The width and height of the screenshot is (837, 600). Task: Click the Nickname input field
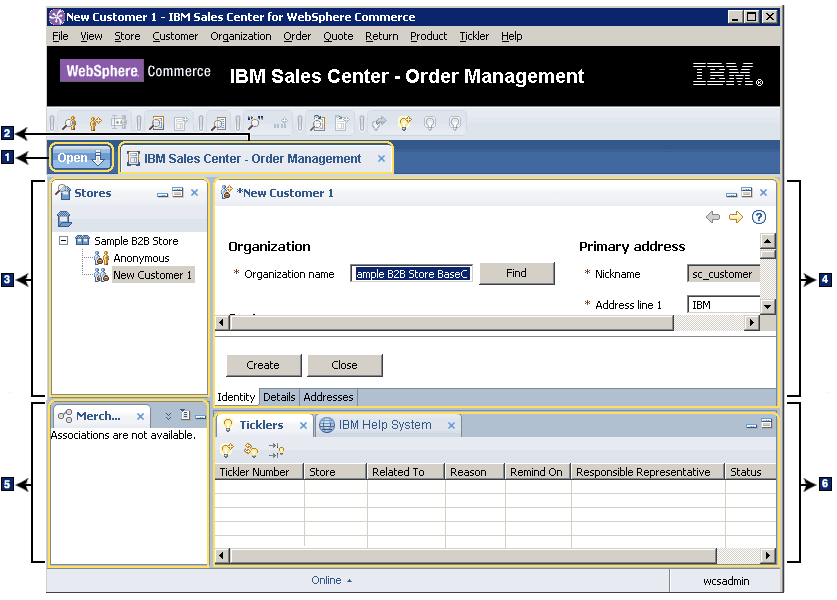point(723,274)
